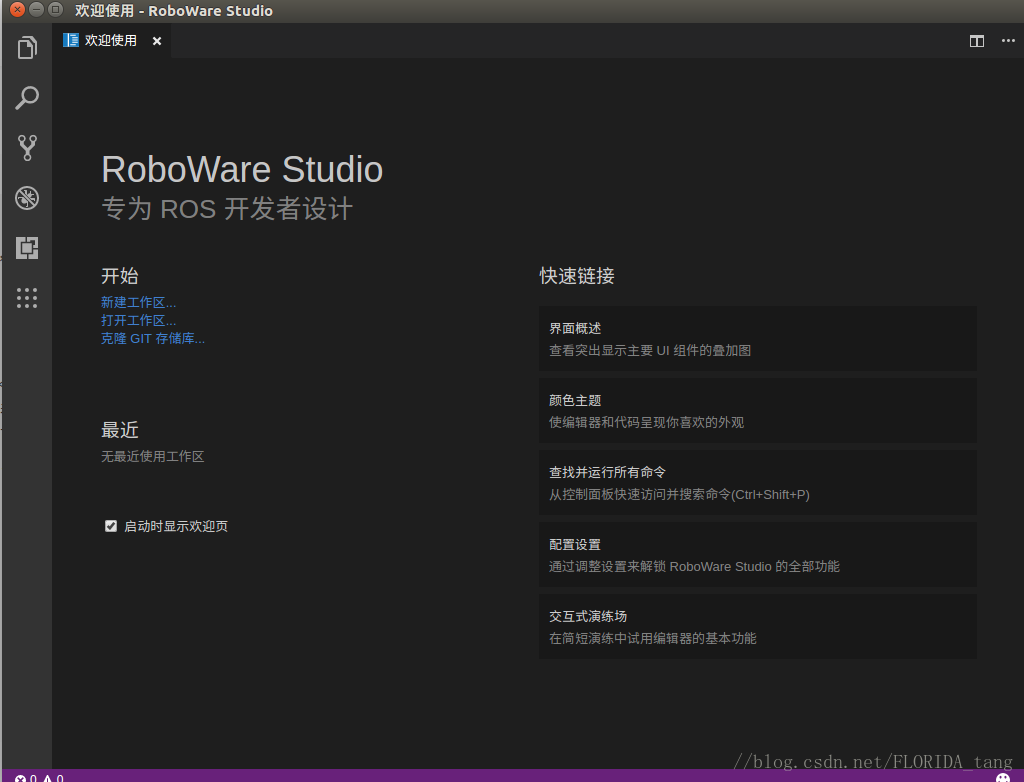
Task: Open the 查找并运行所有命令 card
Action: tap(758, 482)
